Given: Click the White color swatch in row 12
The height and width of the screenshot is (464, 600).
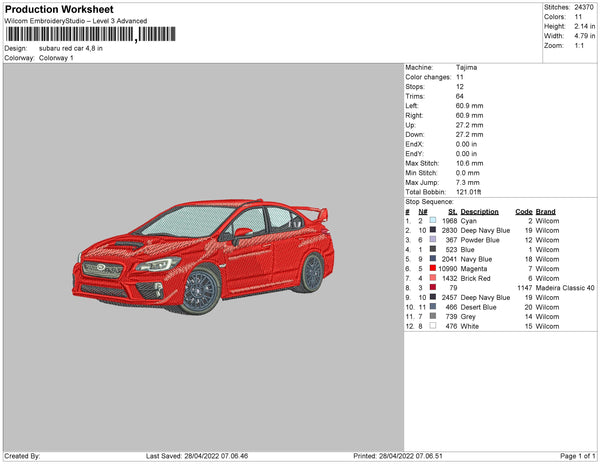Looking at the screenshot, I should point(433,326).
